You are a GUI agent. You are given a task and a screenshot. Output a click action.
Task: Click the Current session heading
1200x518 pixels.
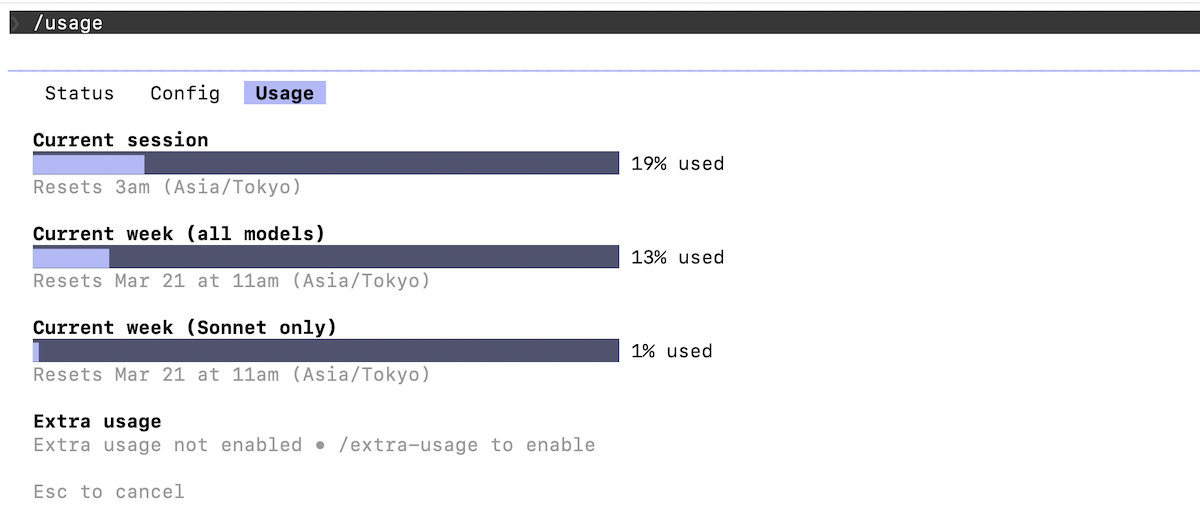coord(120,140)
